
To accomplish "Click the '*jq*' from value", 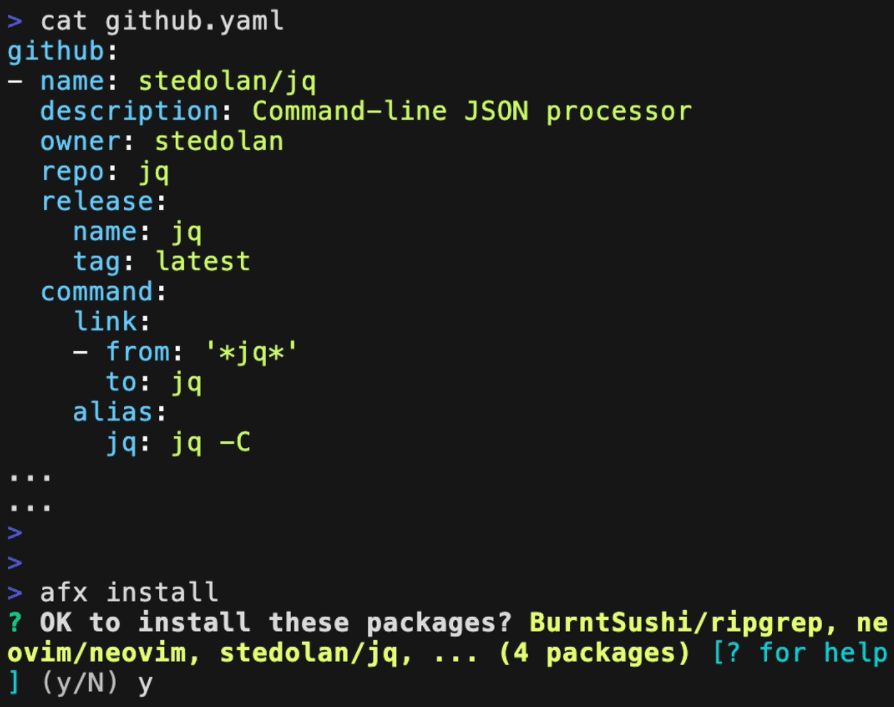I will [251, 351].
